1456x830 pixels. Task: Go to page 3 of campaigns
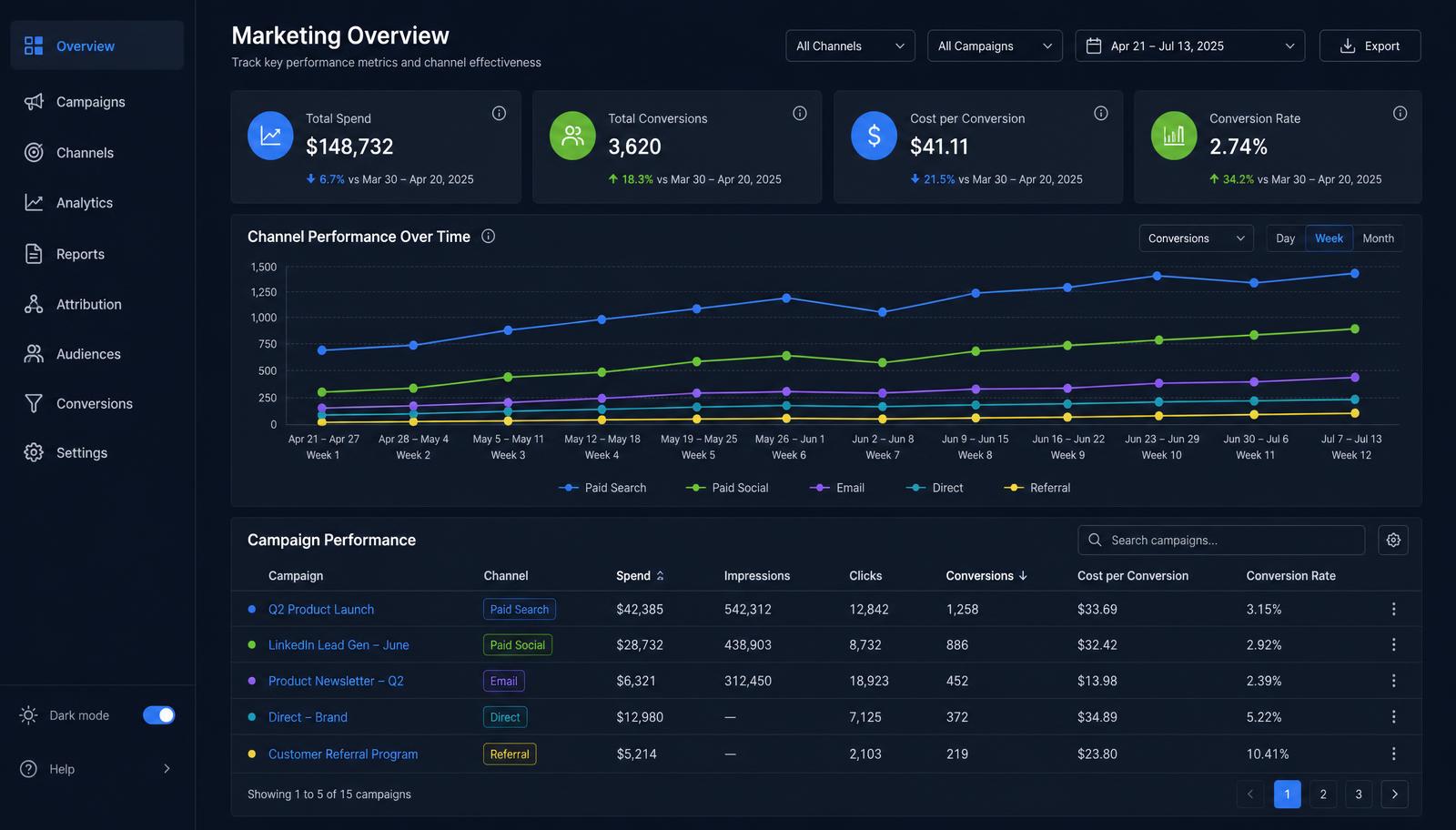pyautogui.click(x=1359, y=795)
